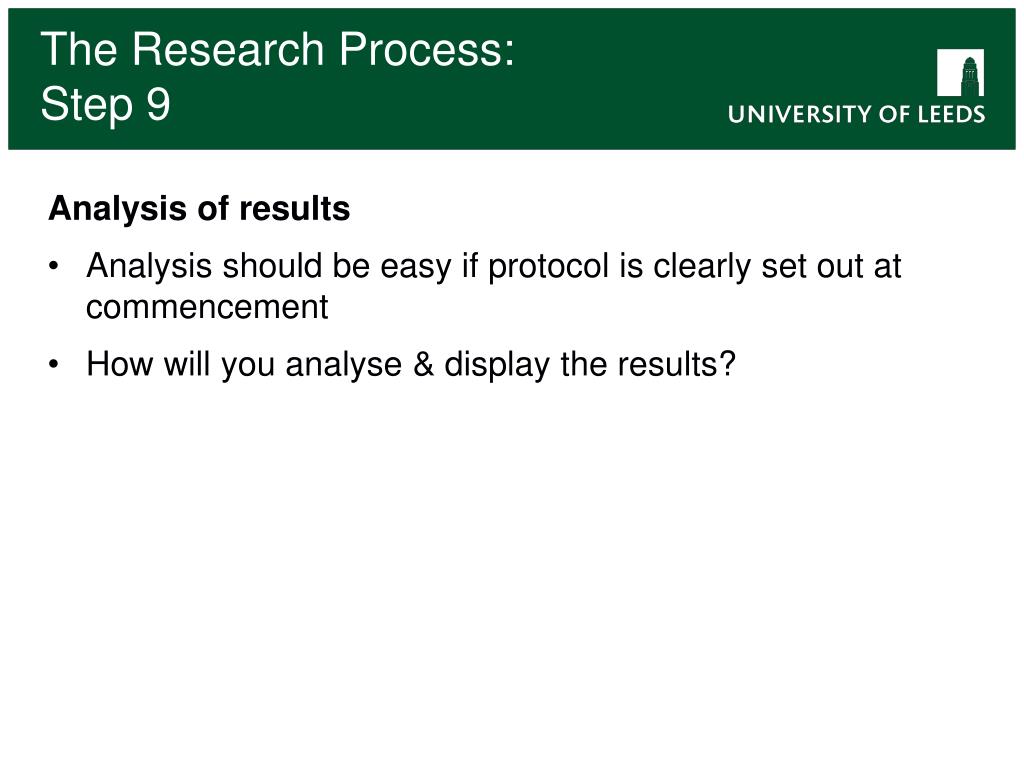Click the first bullet point marker
1024x768 pixels.
pyautogui.click(x=54, y=266)
